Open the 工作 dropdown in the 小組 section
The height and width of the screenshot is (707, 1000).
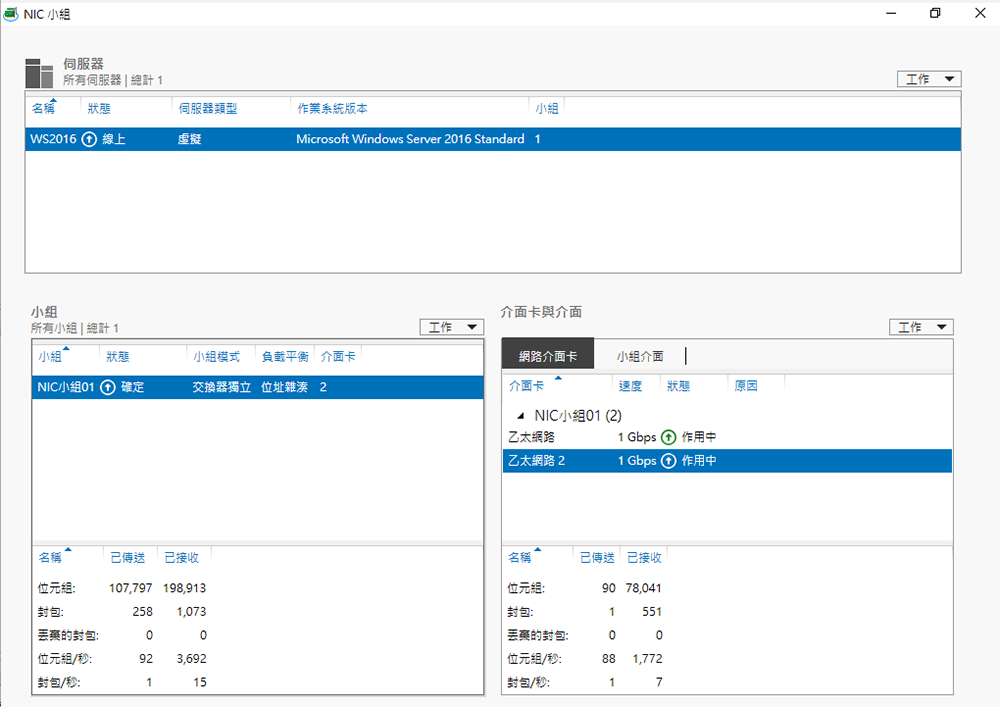(452, 327)
